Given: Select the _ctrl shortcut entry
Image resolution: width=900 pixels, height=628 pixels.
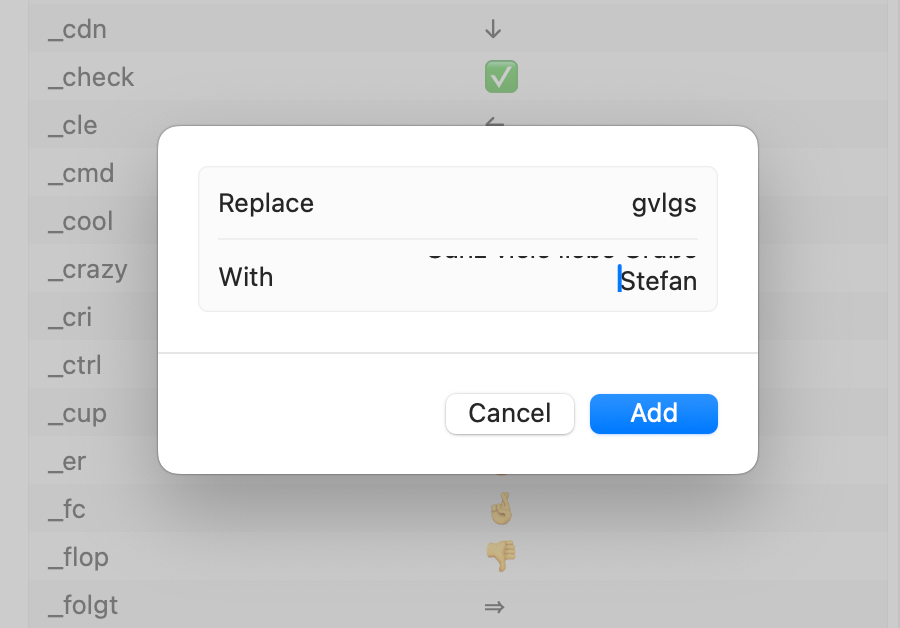Looking at the screenshot, I should pos(74,365).
